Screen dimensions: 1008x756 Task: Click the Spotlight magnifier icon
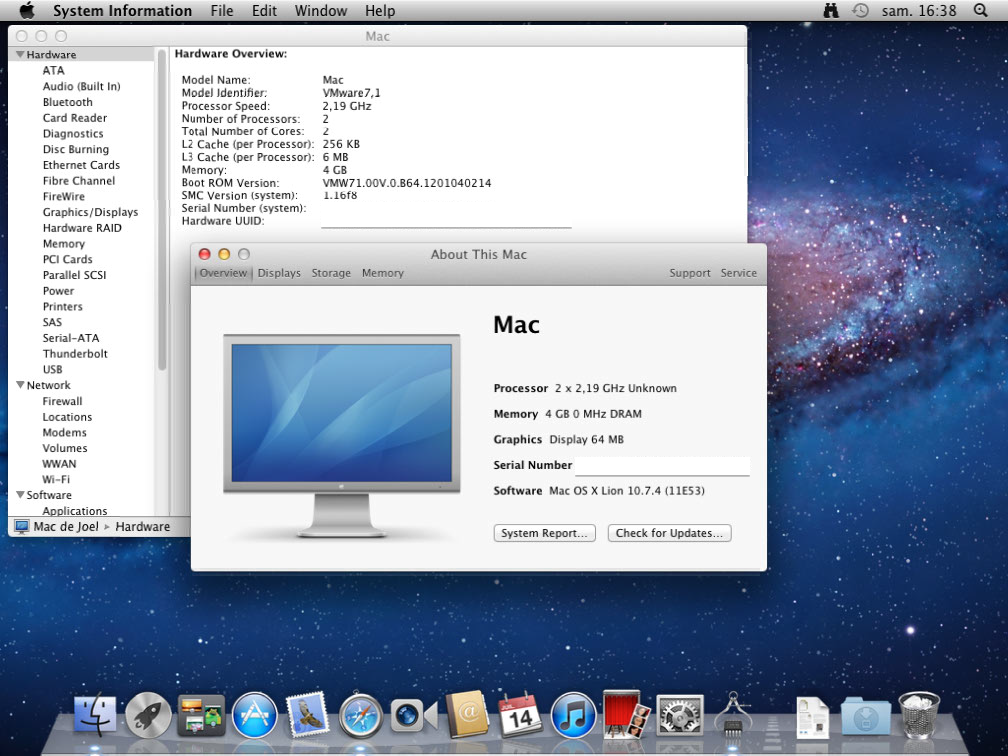980,10
